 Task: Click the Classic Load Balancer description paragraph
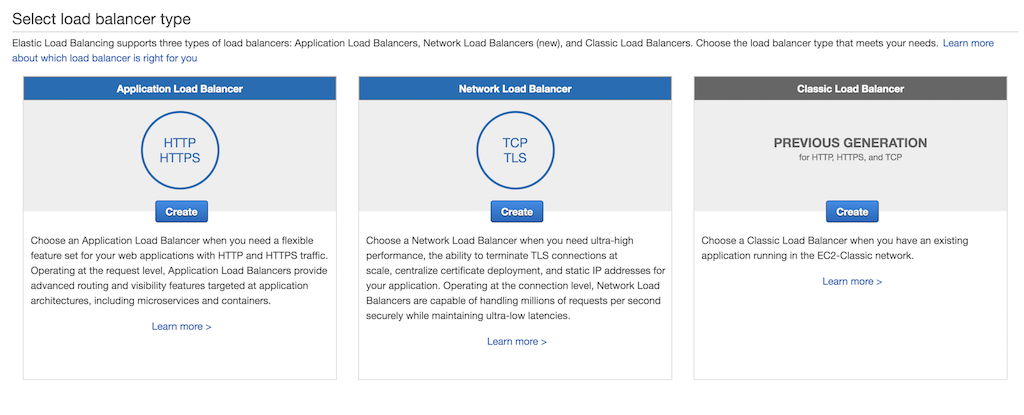835,248
